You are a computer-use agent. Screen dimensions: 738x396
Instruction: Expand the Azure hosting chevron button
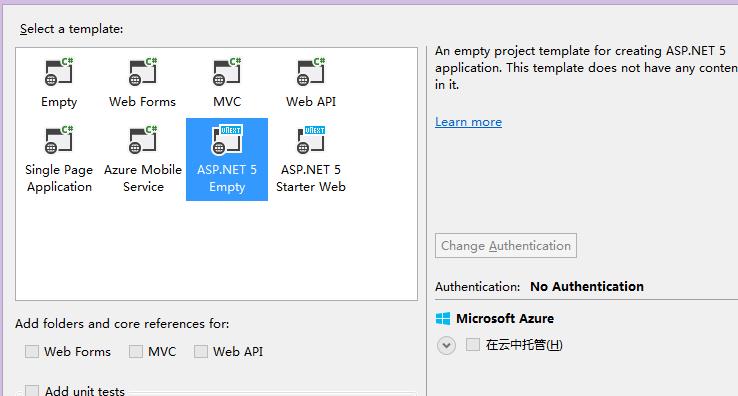tap(446, 346)
